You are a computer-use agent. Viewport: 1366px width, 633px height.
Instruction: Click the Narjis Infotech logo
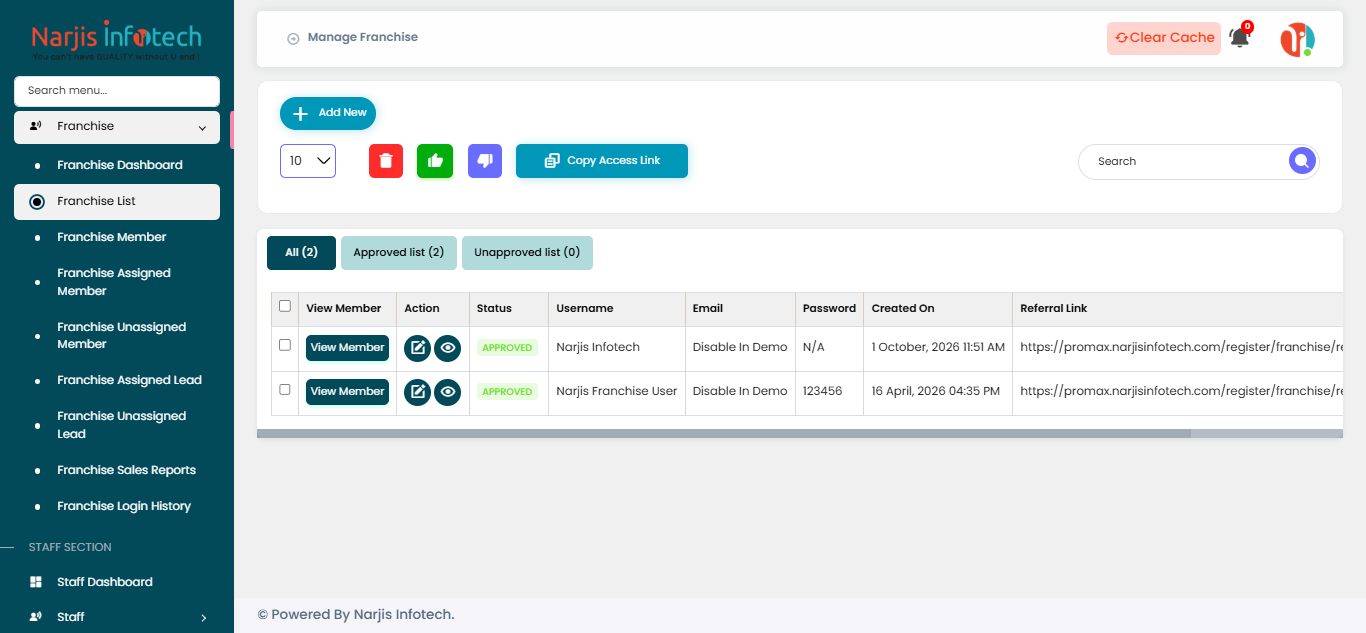click(117, 41)
